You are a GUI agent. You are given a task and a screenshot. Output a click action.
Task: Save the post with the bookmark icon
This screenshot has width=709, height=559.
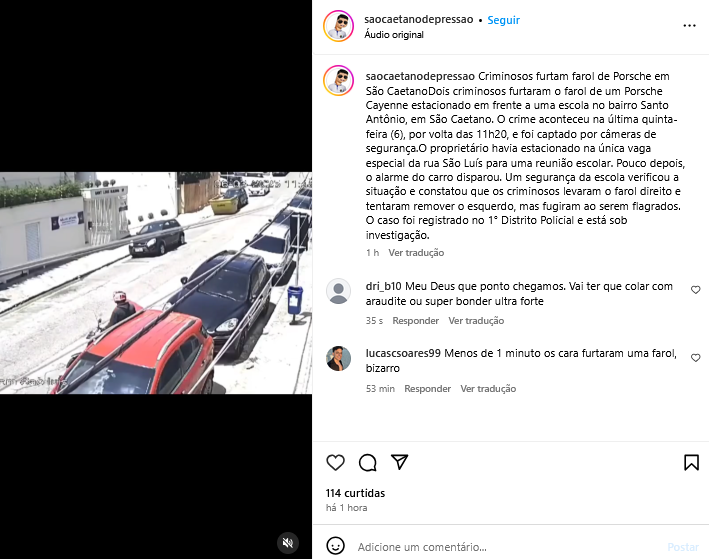pos(691,463)
